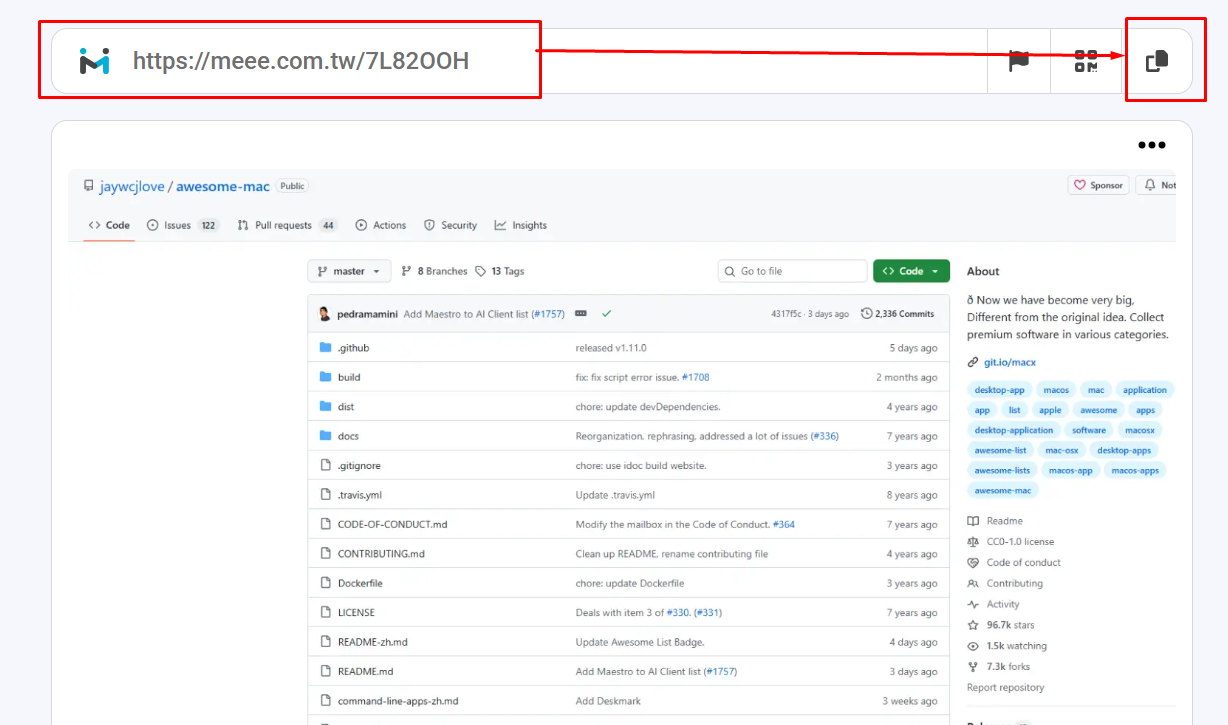Screen dimensions: 1228x725
Task: Click the fork icon beside 7.3k forks
Action: point(973,667)
